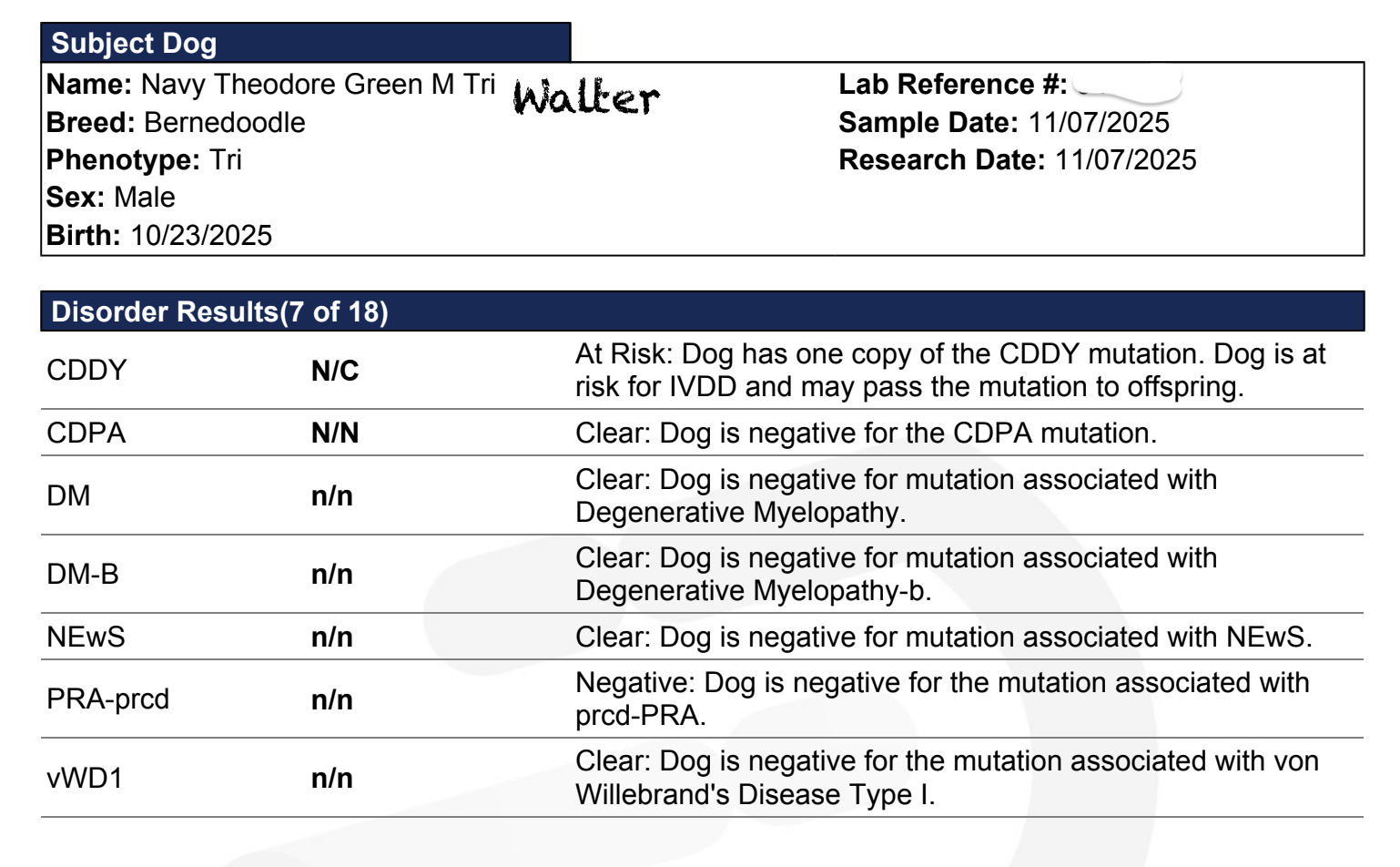Click the Disorder Results(7 of 18) header

pos(702,311)
